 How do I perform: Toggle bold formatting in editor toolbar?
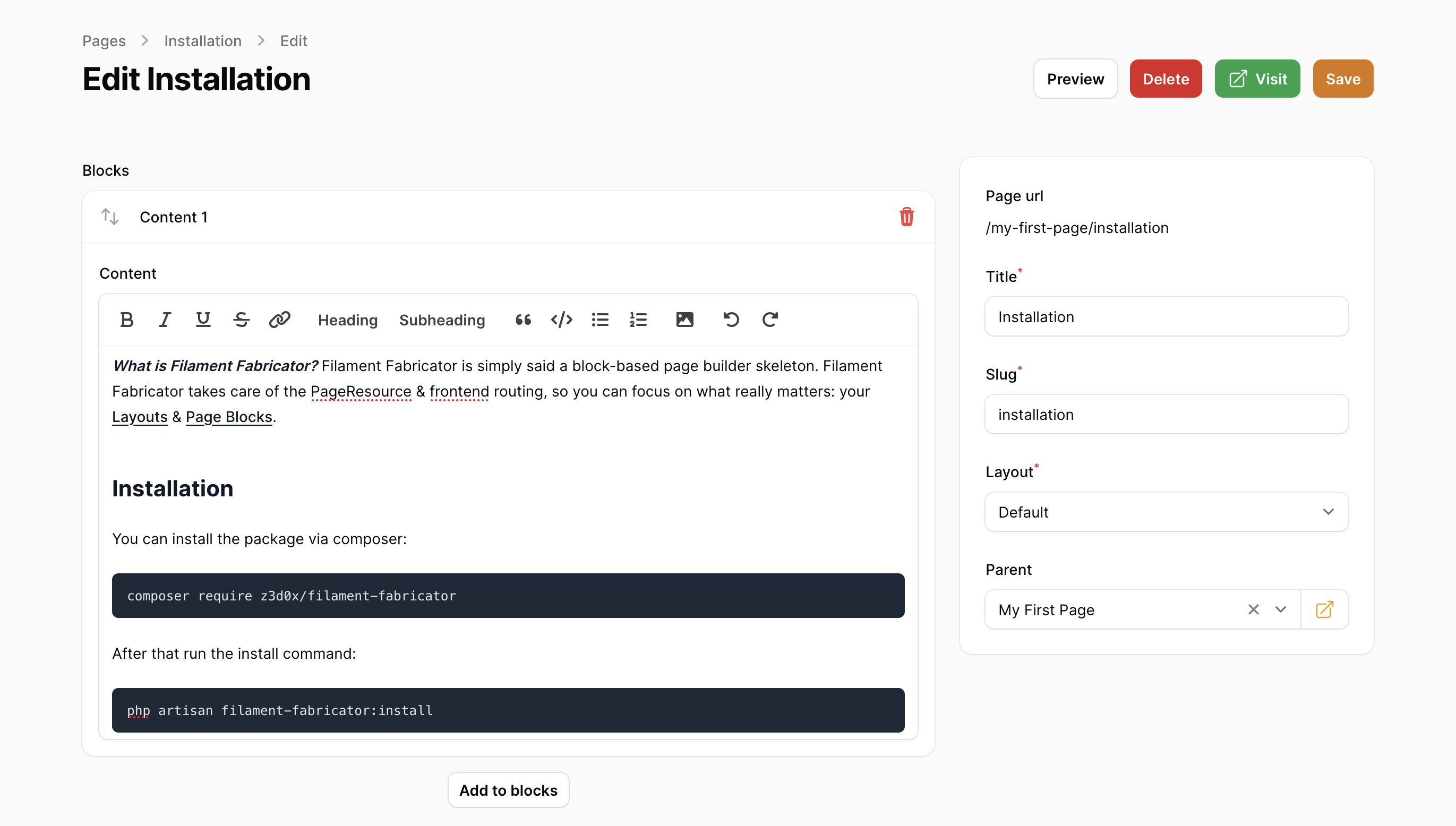(126, 320)
